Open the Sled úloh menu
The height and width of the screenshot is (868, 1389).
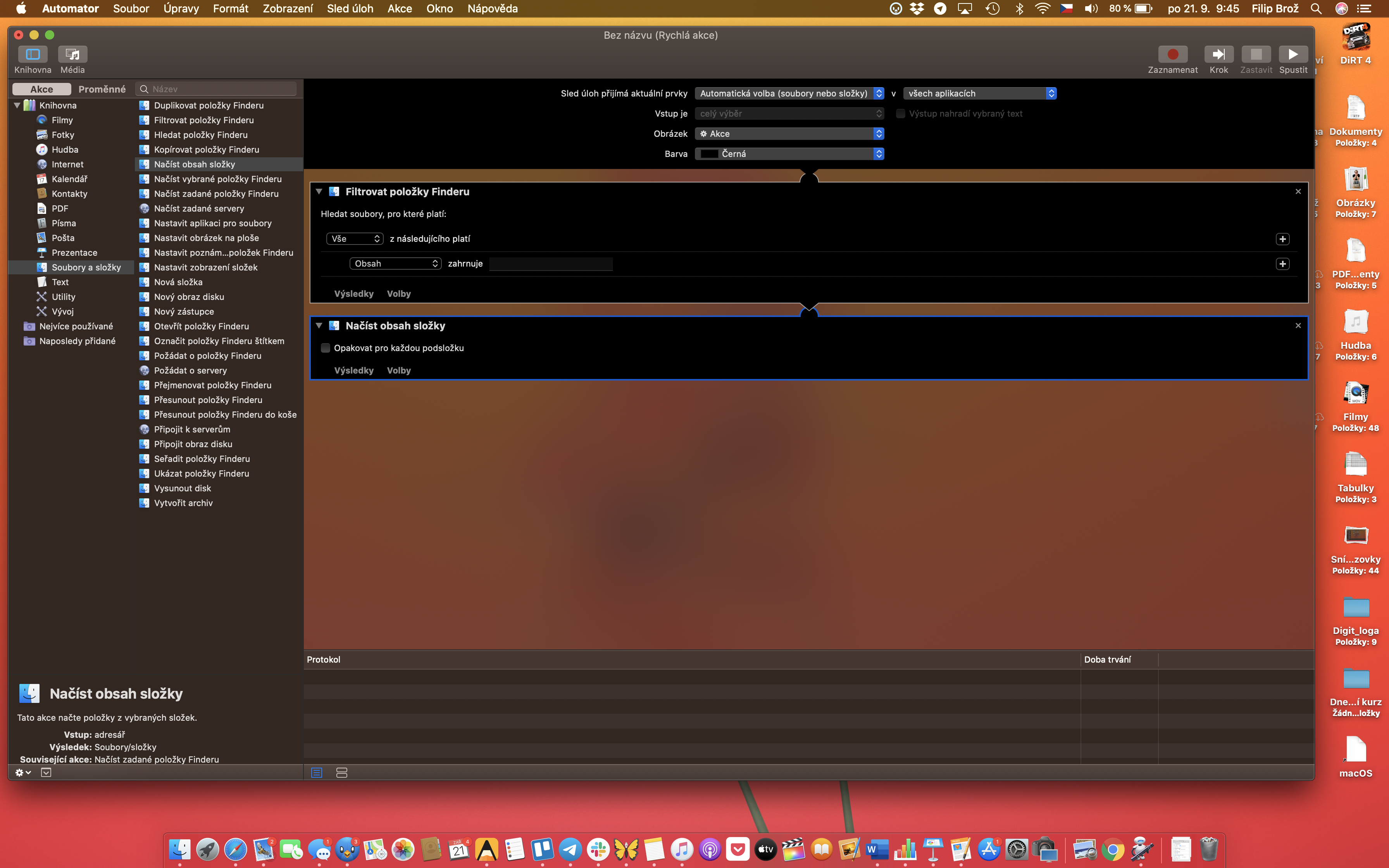(x=350, y=9)
